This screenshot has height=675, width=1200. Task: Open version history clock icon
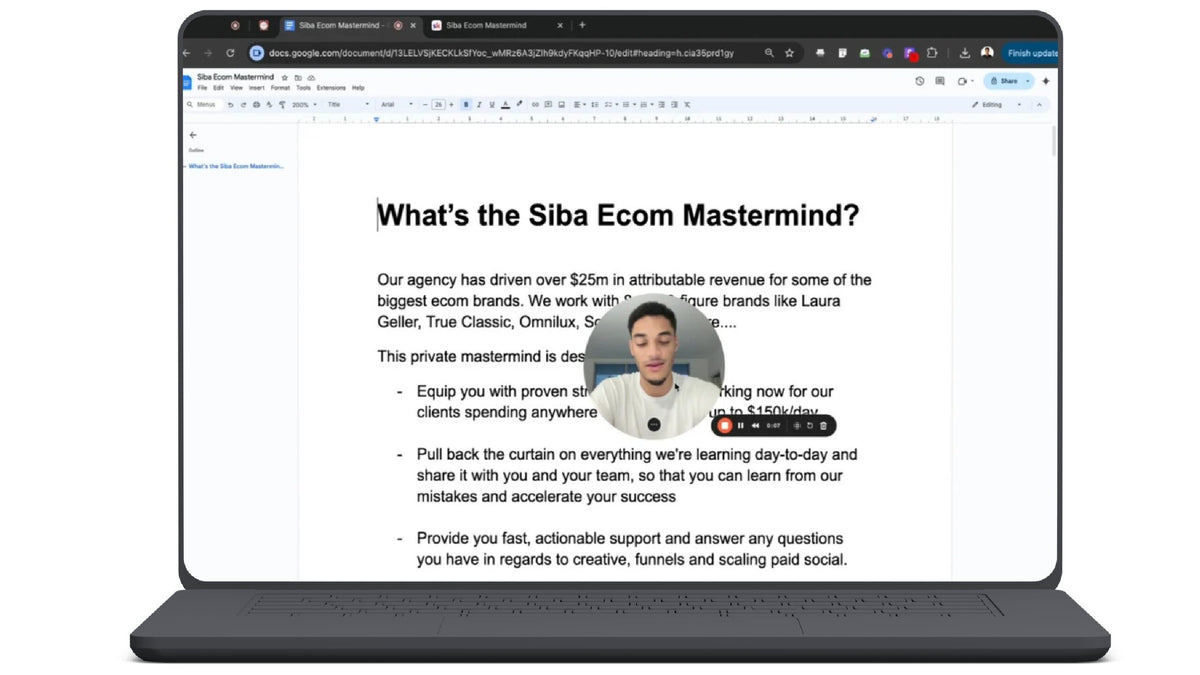coord(920,81)
